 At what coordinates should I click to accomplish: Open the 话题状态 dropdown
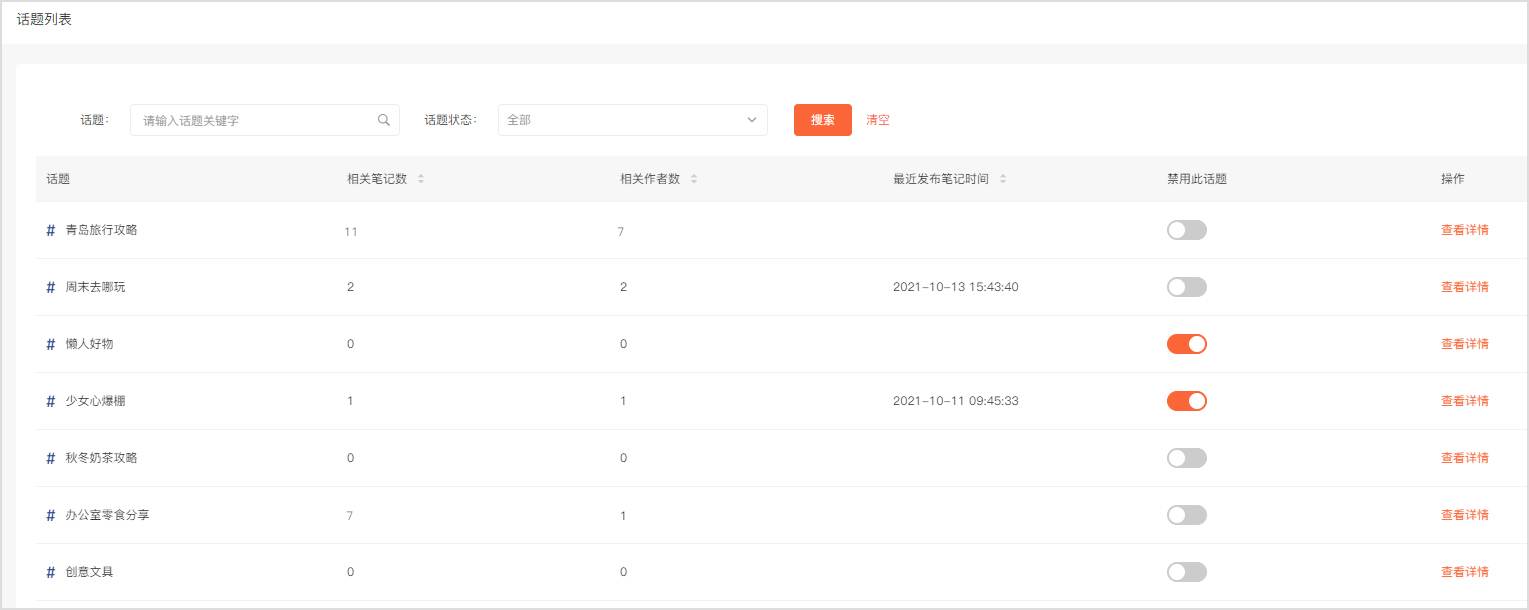pyautogui.click(x=632, y=120)
